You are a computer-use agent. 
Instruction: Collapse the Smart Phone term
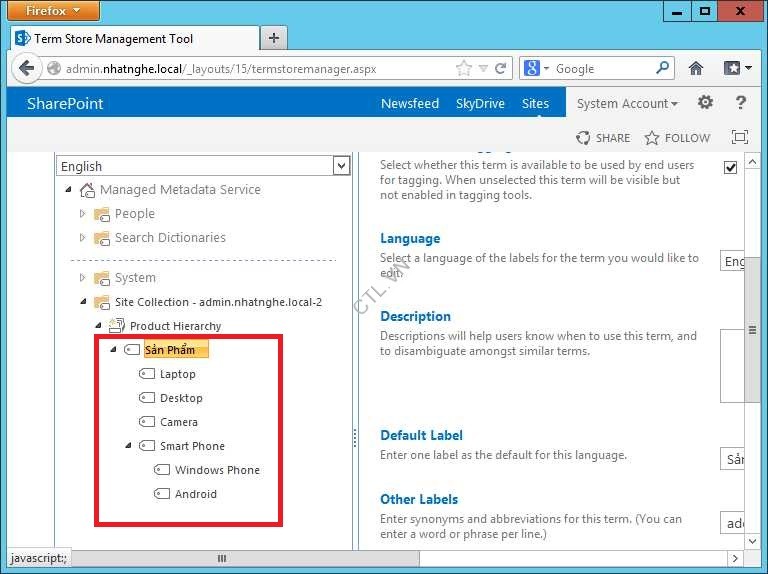click(x=128, y=446)
